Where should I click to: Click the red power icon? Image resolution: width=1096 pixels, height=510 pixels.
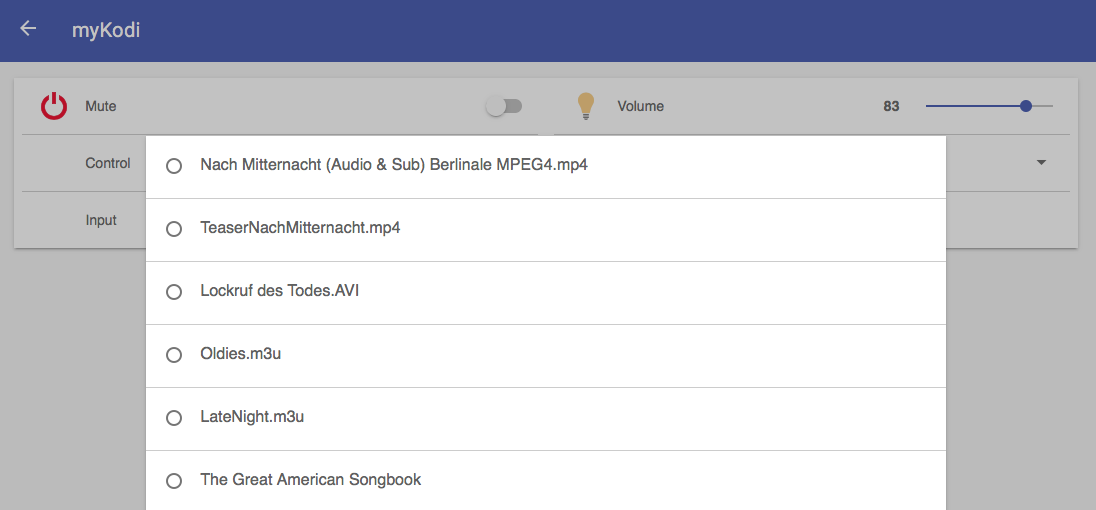tap(54, 106)
